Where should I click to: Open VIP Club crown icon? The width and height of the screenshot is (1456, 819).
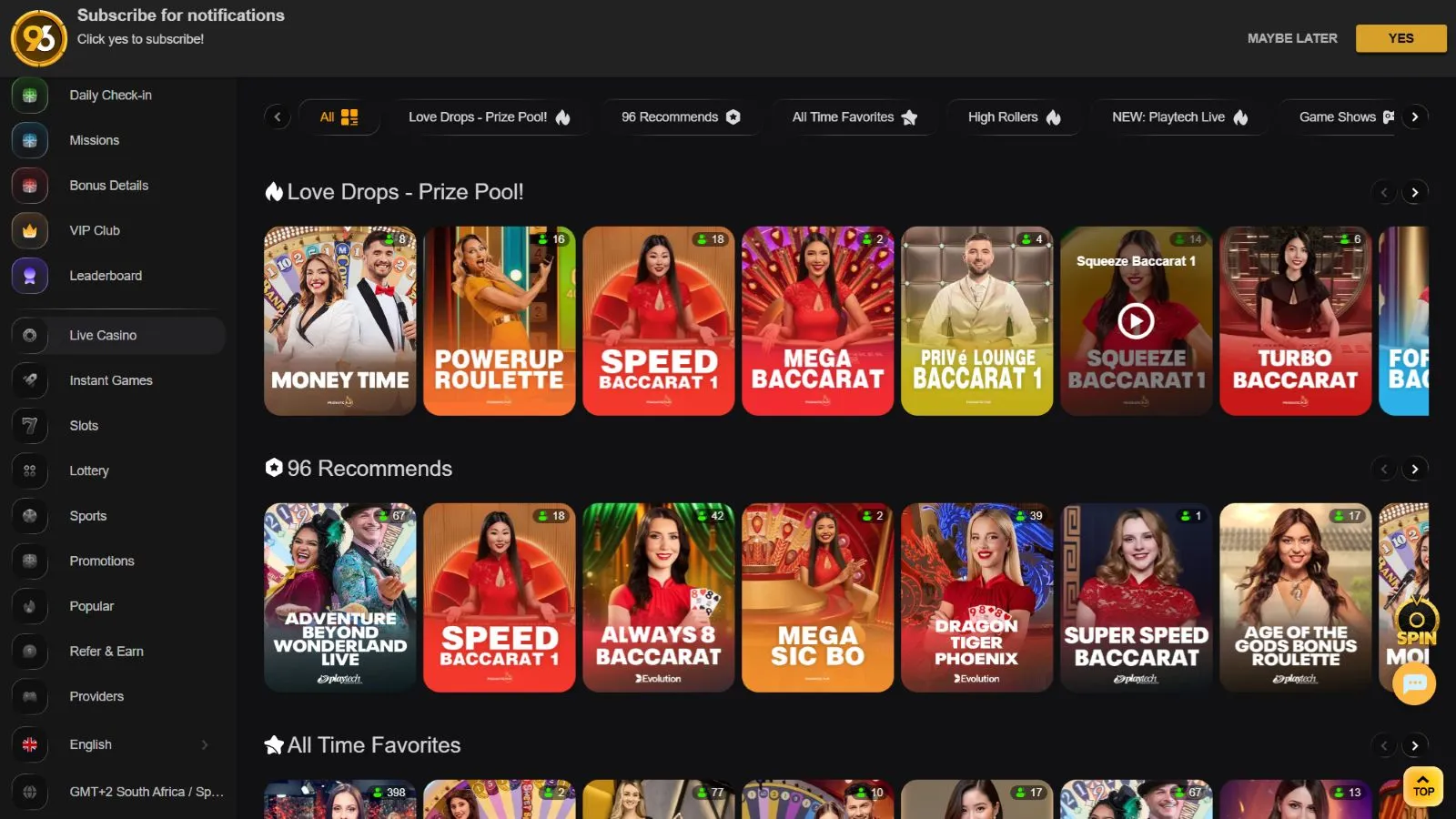30,230
